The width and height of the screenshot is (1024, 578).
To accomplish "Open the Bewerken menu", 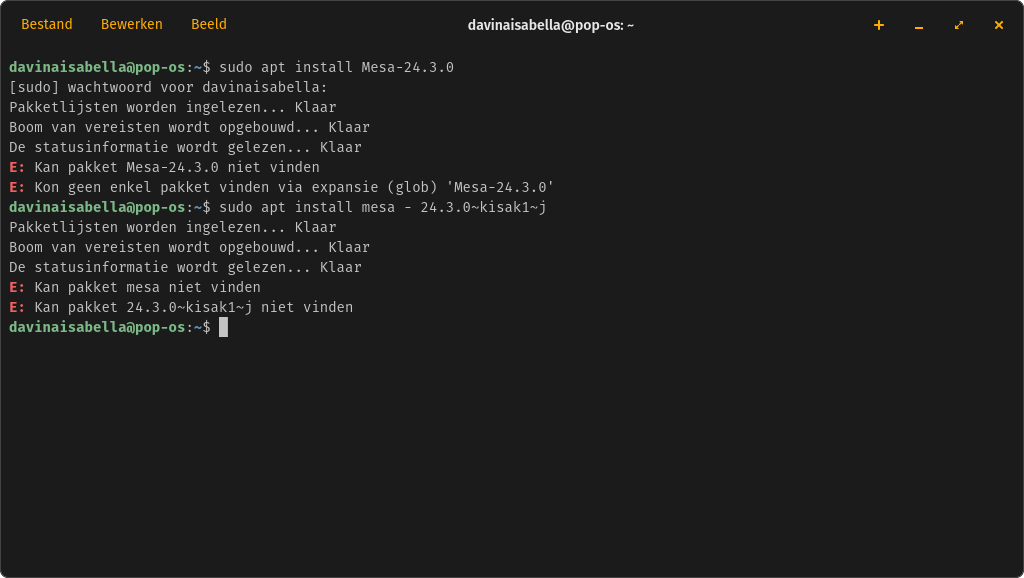I will [x=131, y=24].
